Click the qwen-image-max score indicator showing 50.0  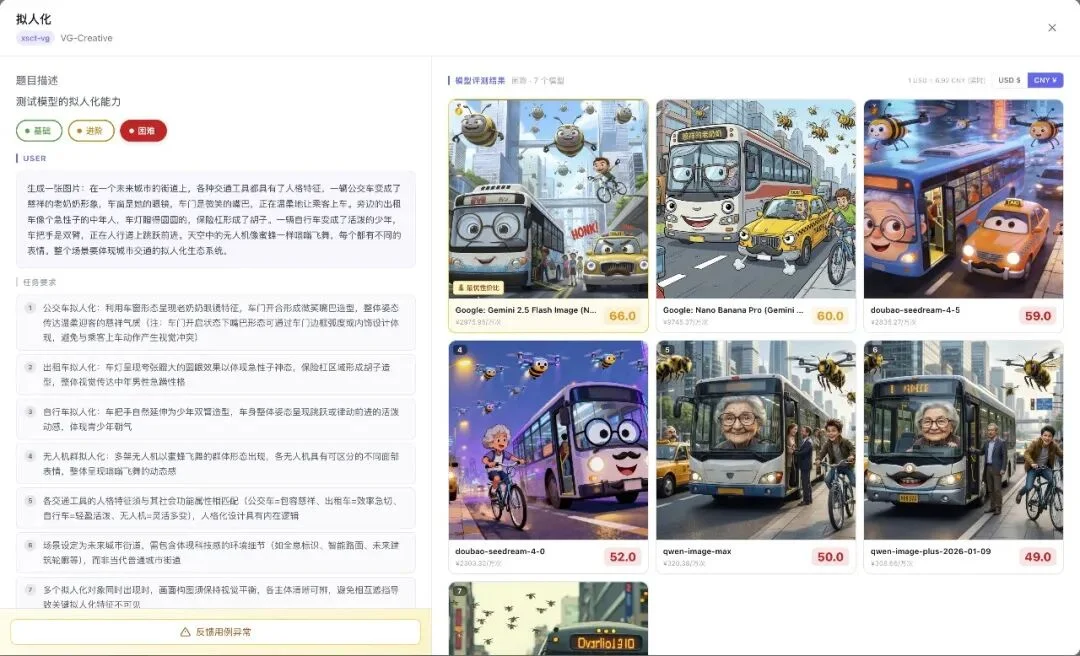830,557
